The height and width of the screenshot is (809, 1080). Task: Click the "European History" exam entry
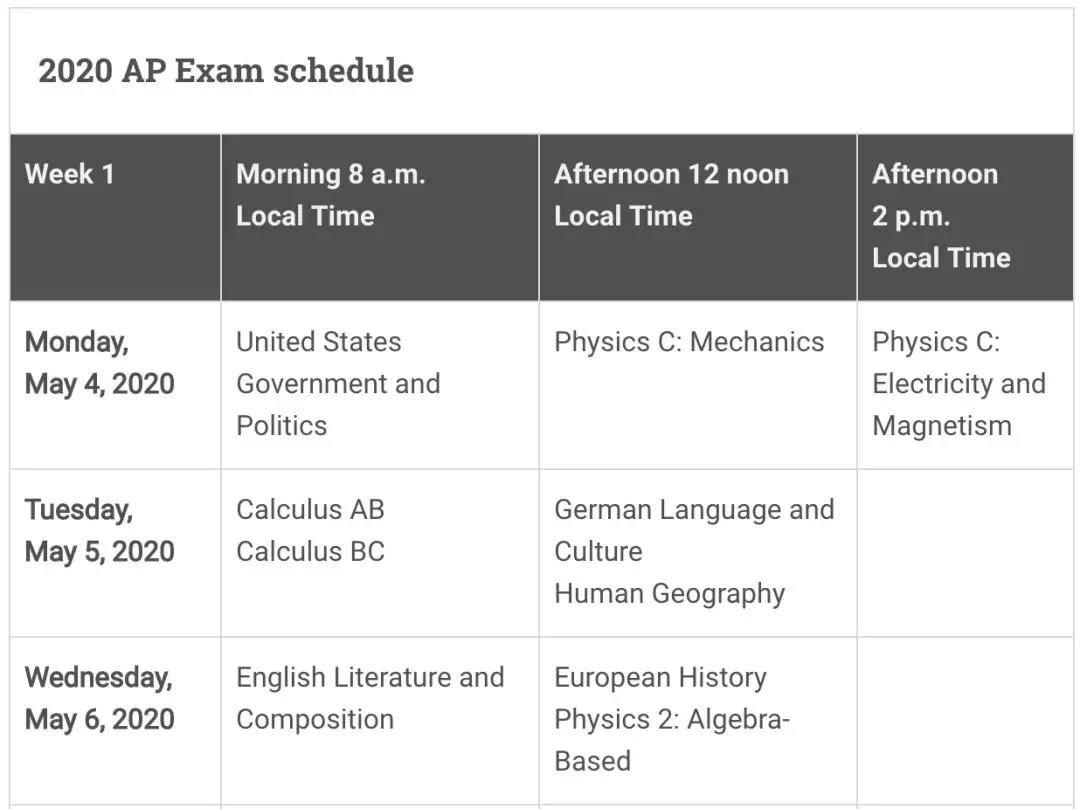point(660,678)
